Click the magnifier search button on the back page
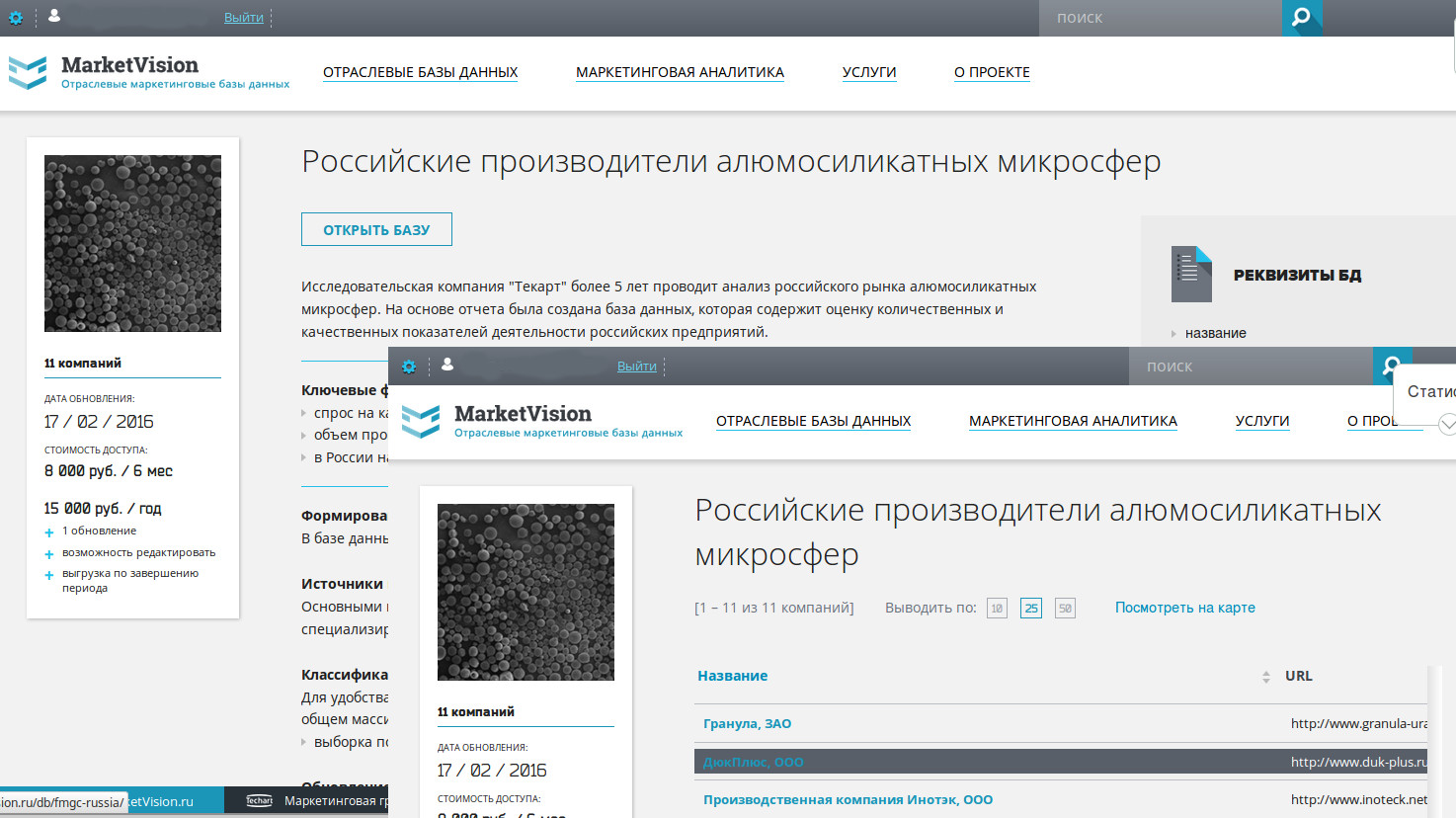 (x=1302, y=18)
